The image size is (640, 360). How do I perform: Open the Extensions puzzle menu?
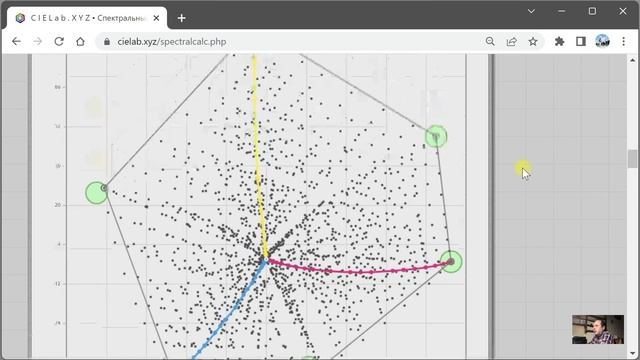560,41
